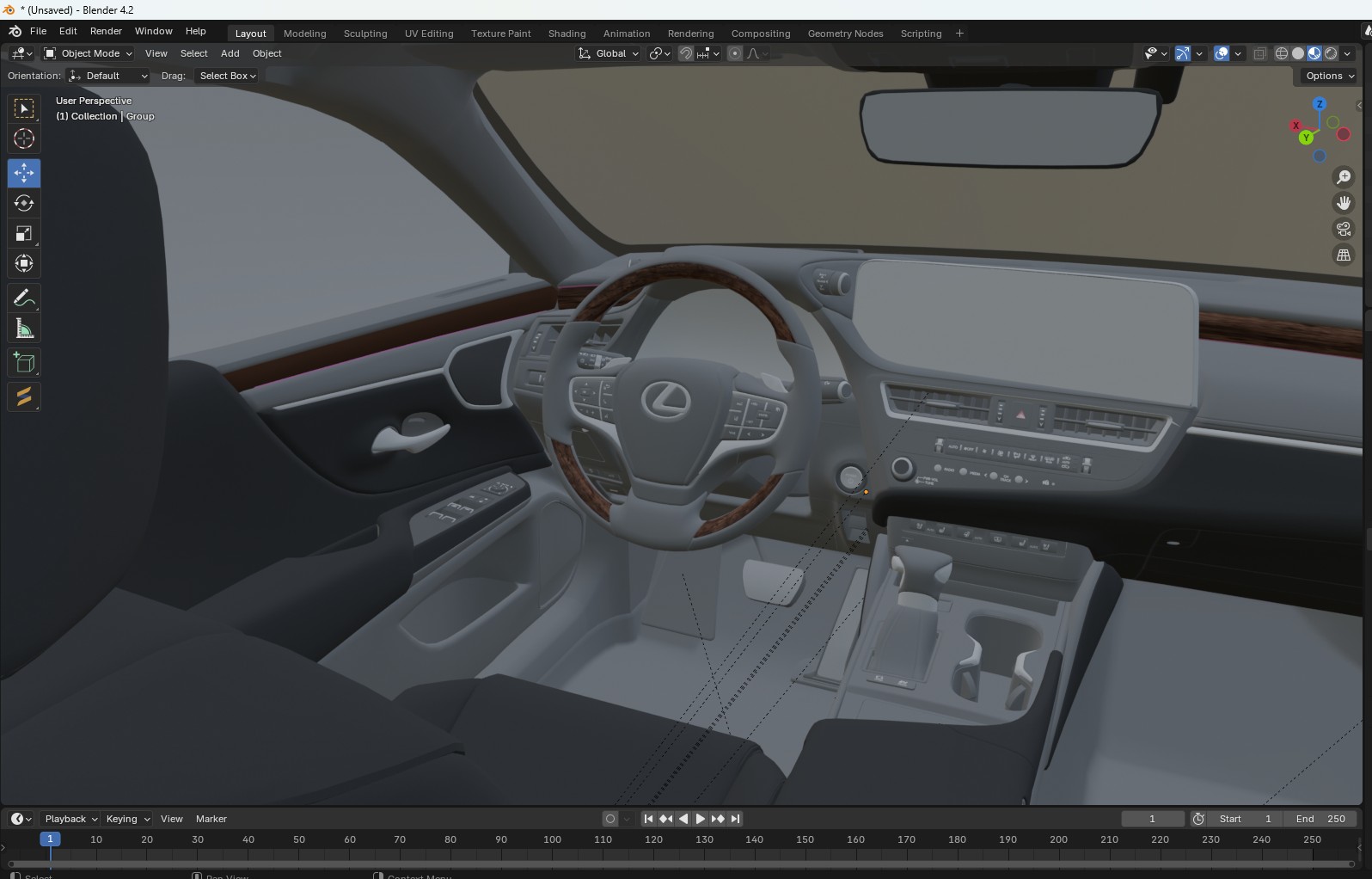The height and width of the screenshot is (879, 1372).
Task: Open the Edit menu
Action: 68,31
